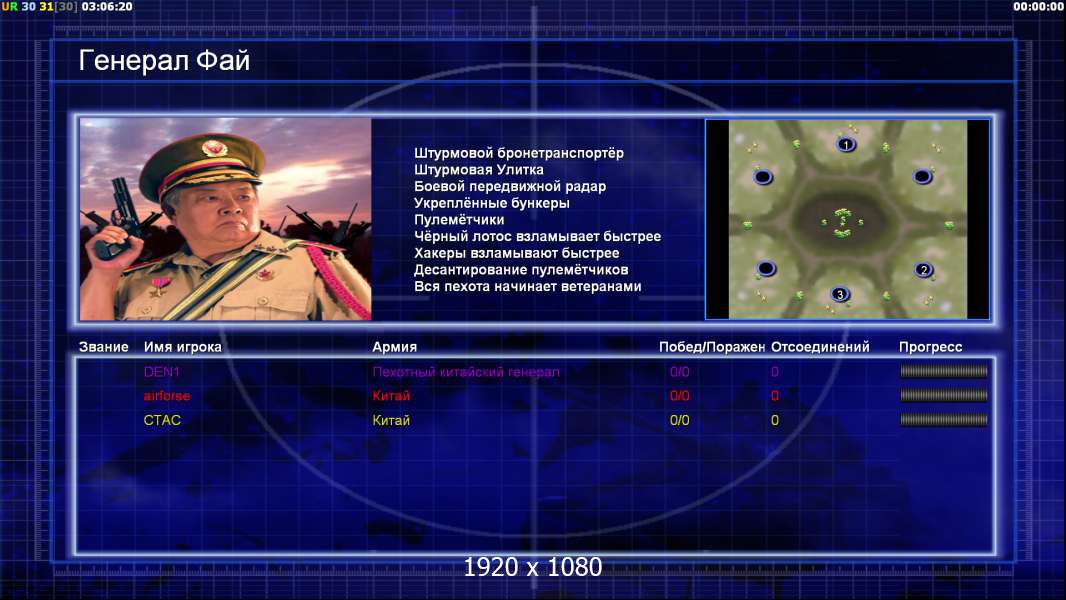Pick the empty start slot in map's upper-left
1066x600 pixels.
point(763,177)
